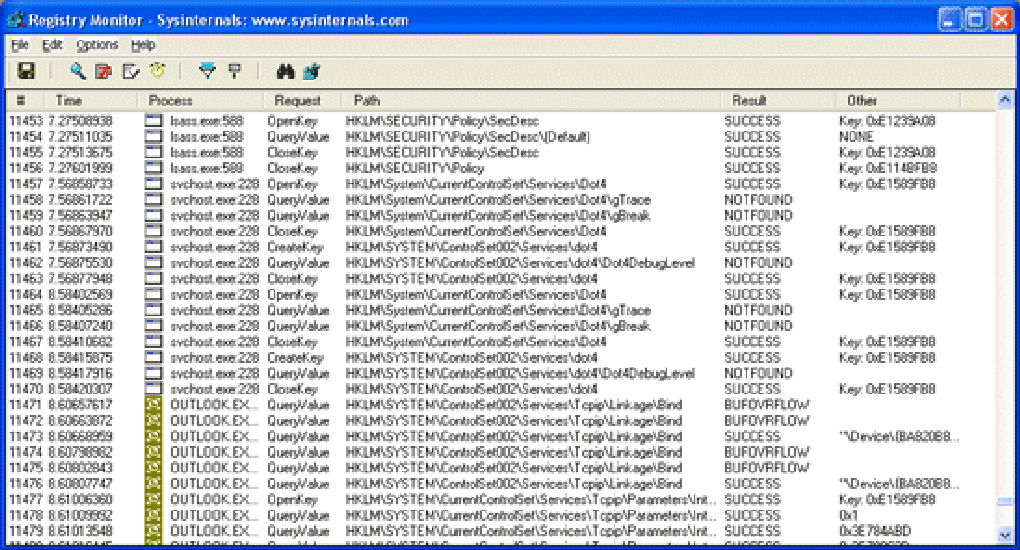1020x550 pixels.
Task: Click the binoculars Find icon
Action: (x=285, y=71)
